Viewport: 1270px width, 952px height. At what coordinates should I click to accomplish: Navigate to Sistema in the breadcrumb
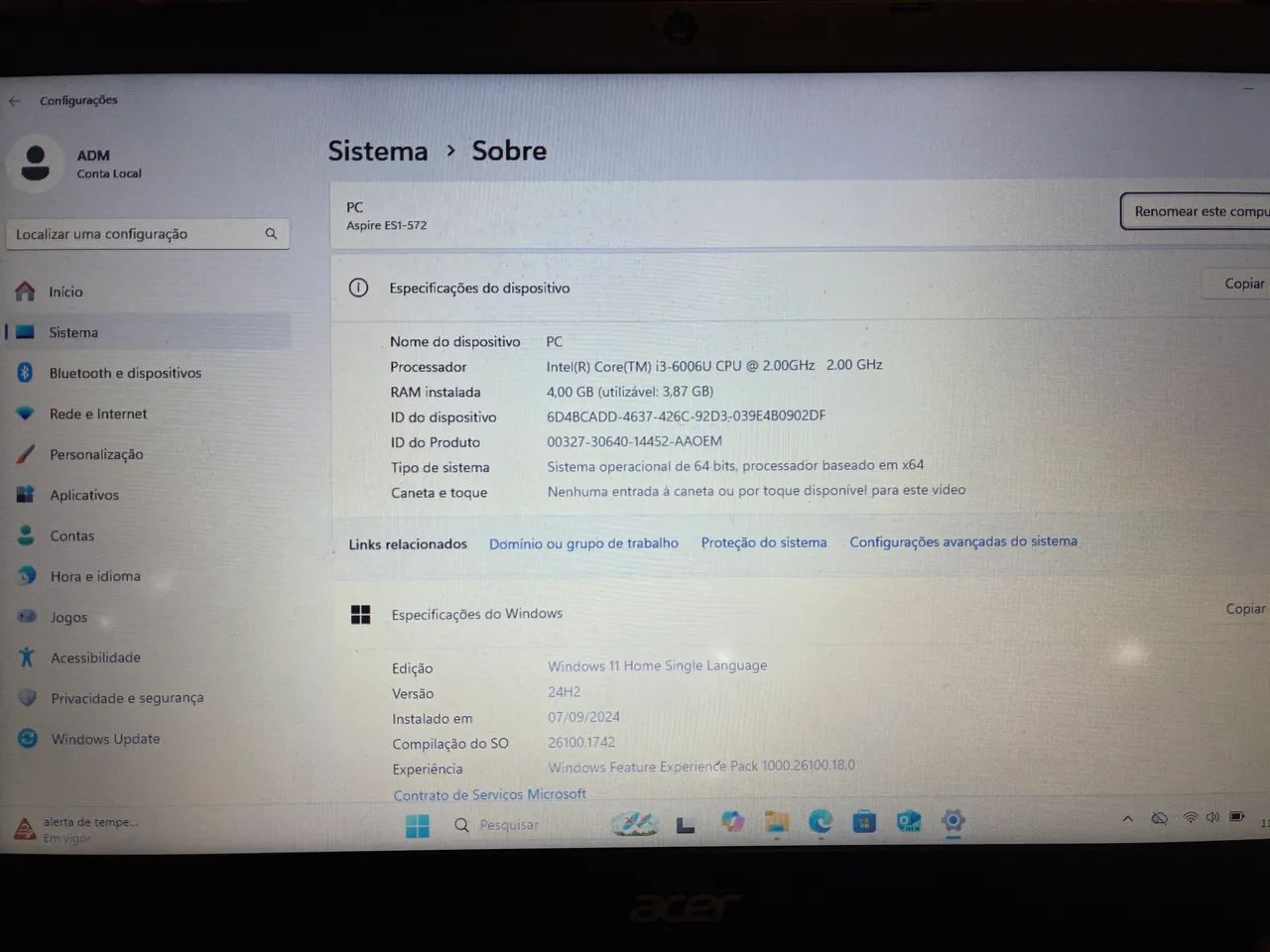378,151
